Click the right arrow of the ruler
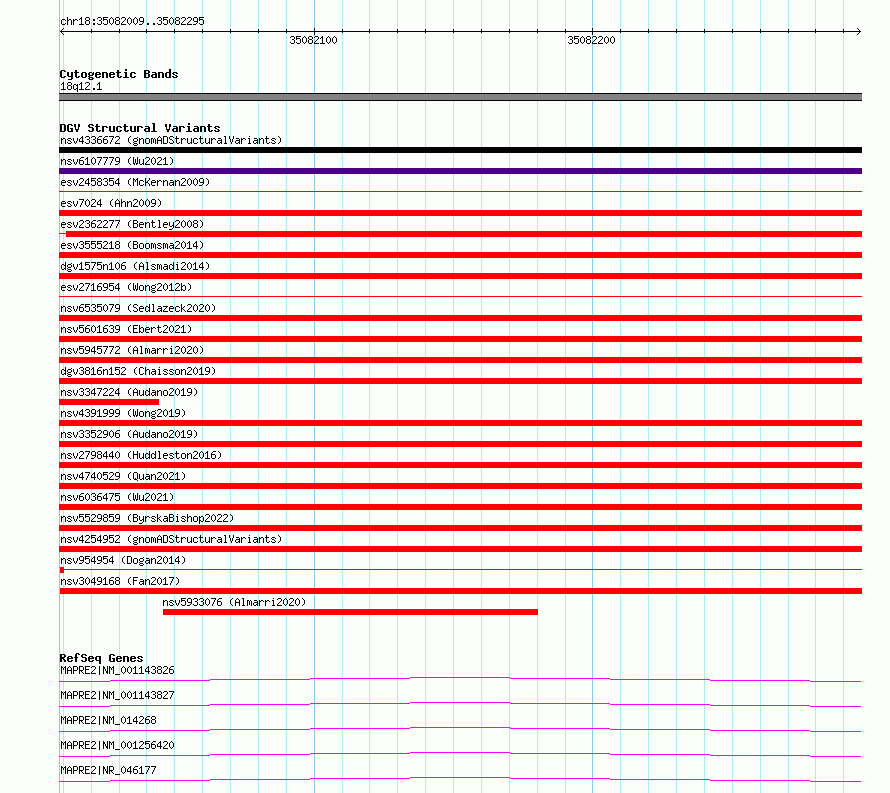This screenshot has width=890, height=793. pyautogui.click(x=859, y=32)
